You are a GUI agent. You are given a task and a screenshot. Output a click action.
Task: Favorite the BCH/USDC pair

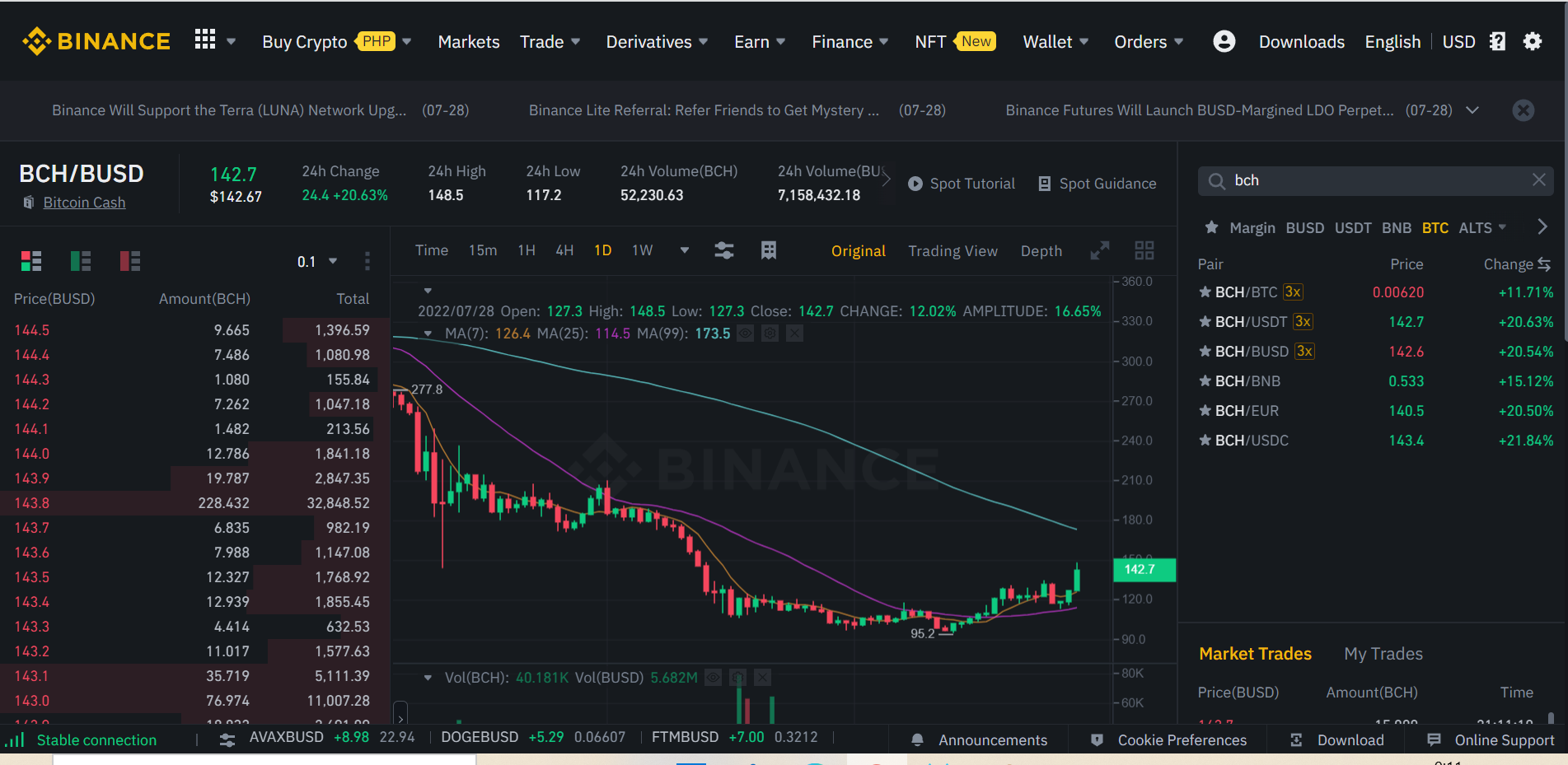1205,441
